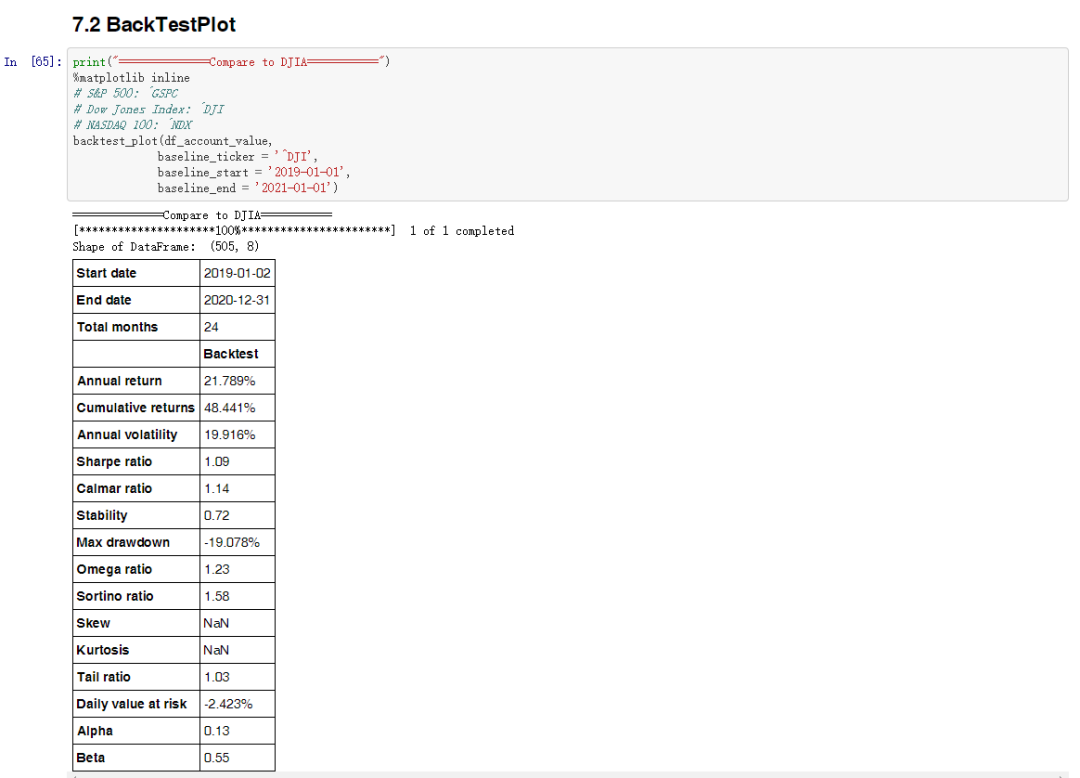
Task: Click the 7.2 BackTestPlot heading
Action: [154, 25]
